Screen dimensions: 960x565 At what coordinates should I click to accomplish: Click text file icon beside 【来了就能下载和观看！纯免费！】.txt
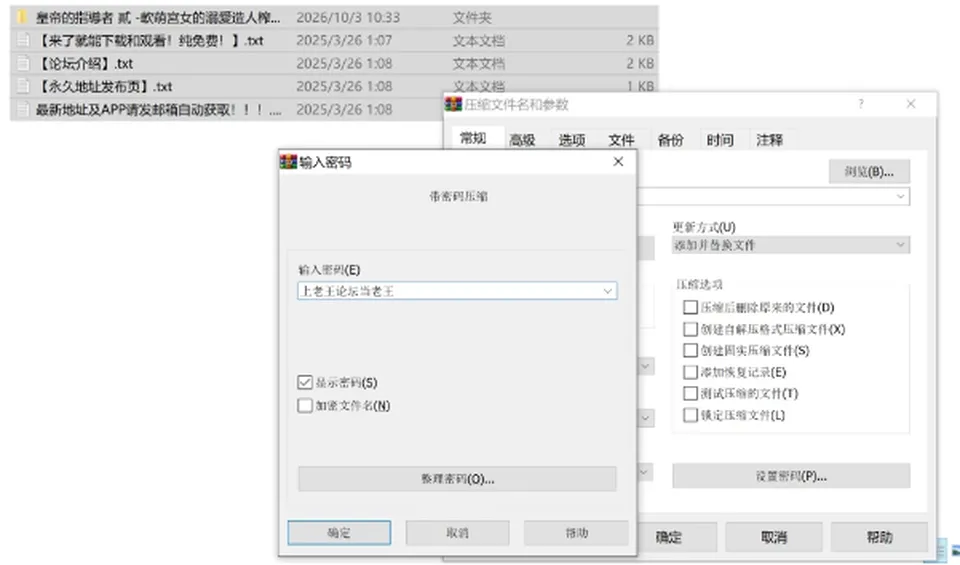pos(23,40)
